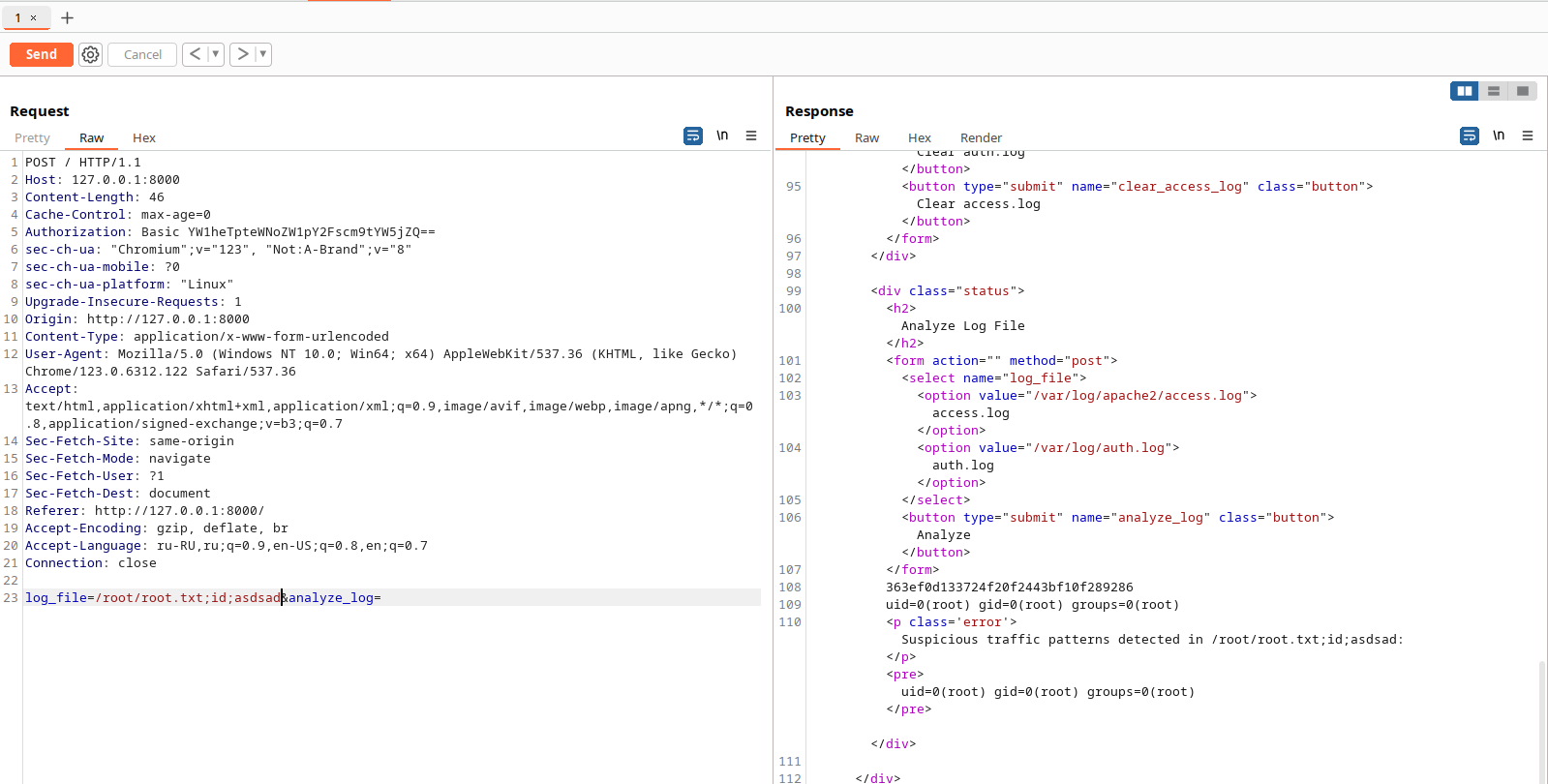This screenshot has width=1548, height=784.
Task: Select side-by-side layout view
Action: coord(1465,91)
